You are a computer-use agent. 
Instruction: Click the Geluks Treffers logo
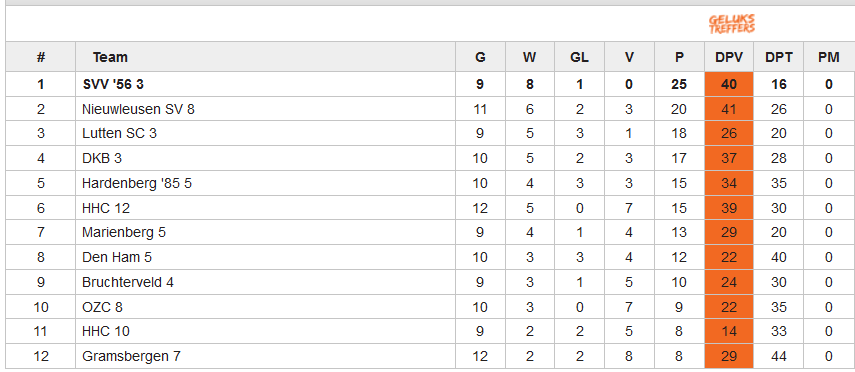coord(732,24)
